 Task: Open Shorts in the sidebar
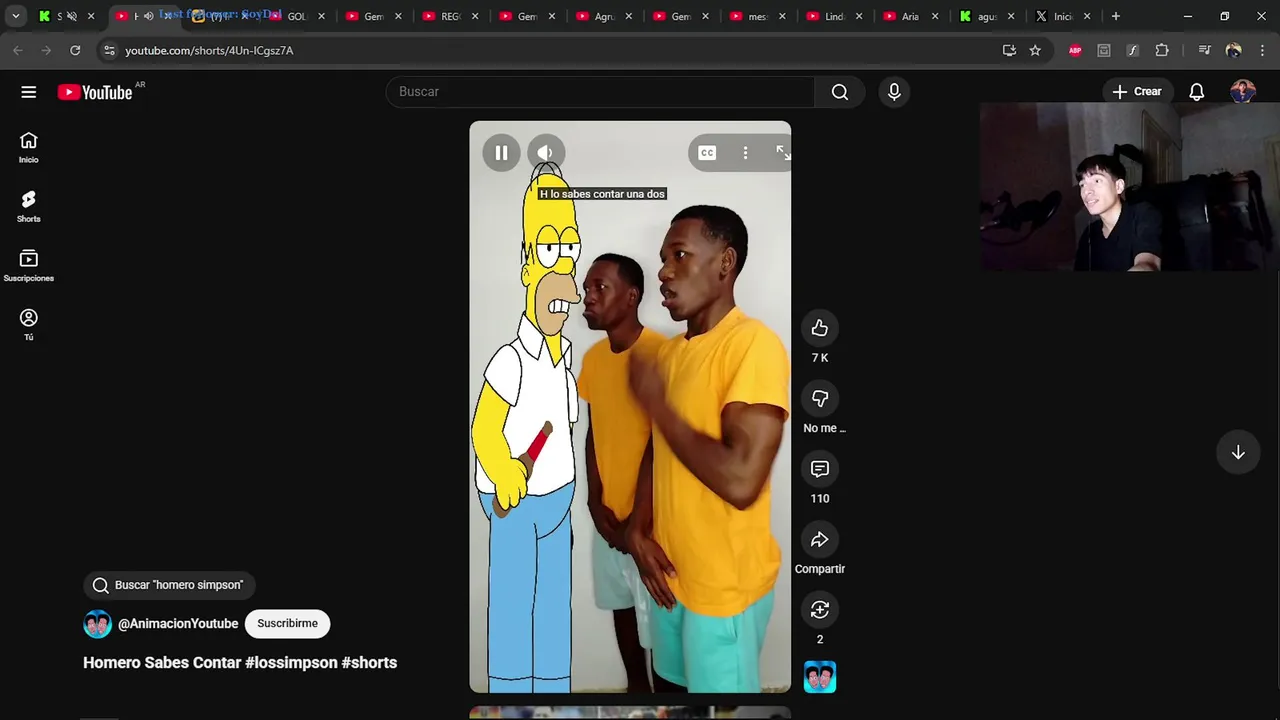(x=28, y=206)
